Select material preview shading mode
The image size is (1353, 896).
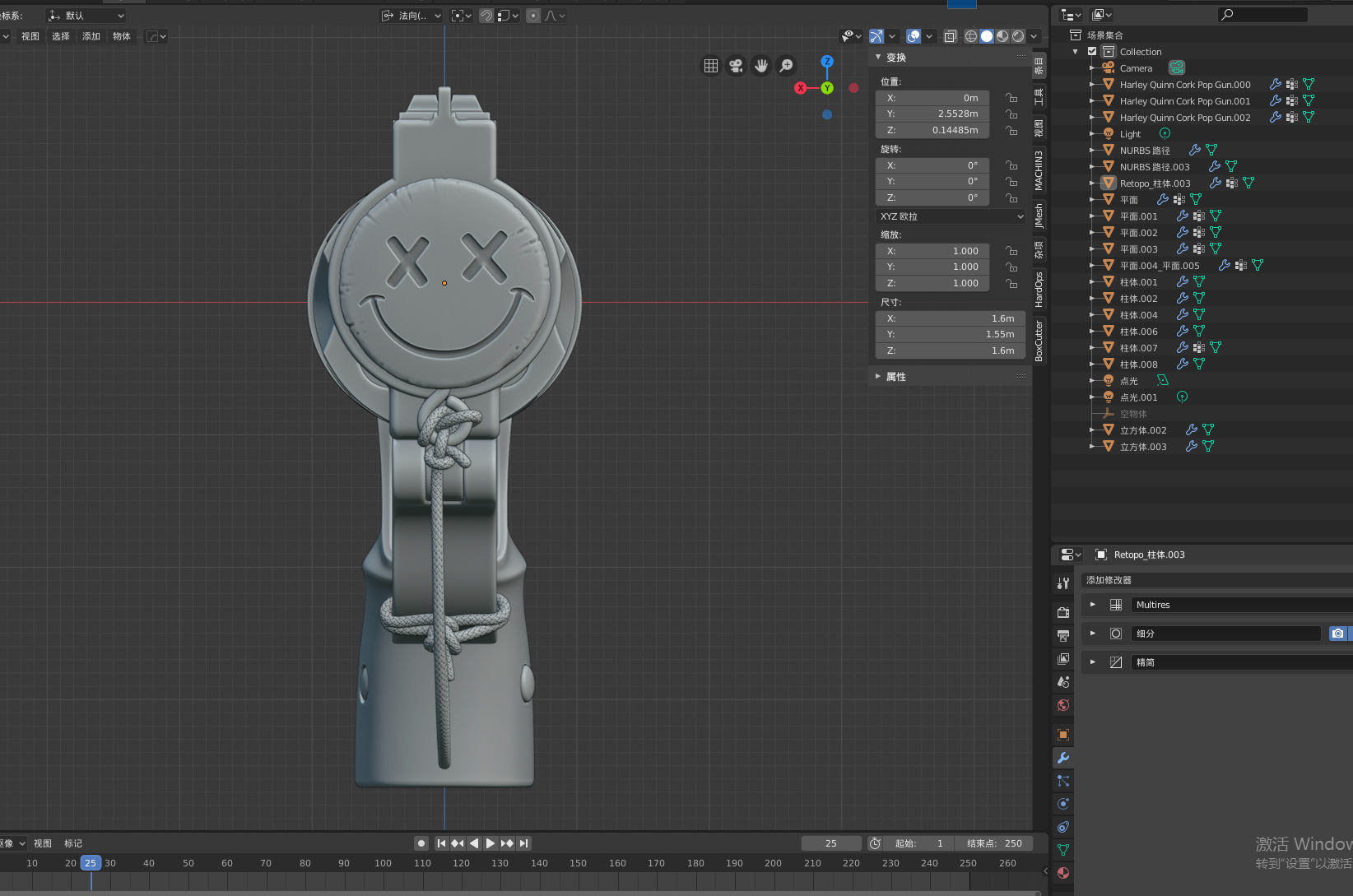point(1002,36)
